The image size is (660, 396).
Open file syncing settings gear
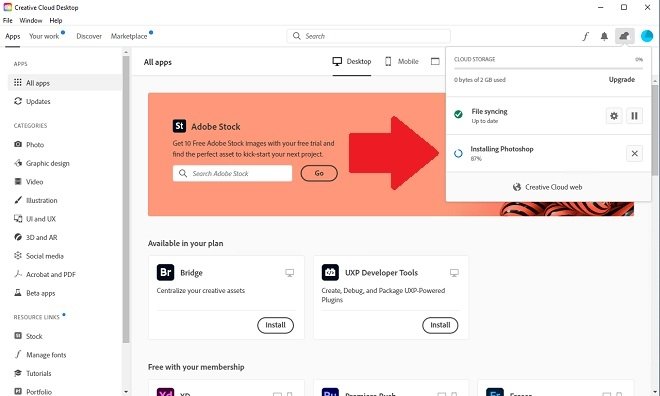coord(614,116)
